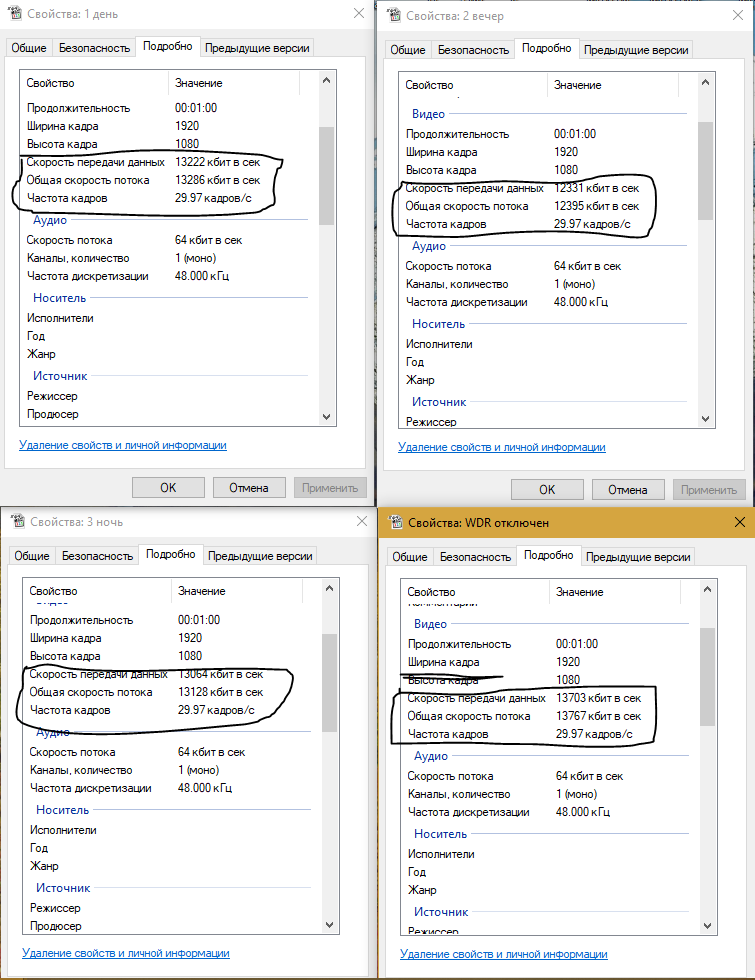Image resolution: width=755 pixels, height=980 pixels.
Task: Close the '3 ночь' properties window
Action: [358, 521]
